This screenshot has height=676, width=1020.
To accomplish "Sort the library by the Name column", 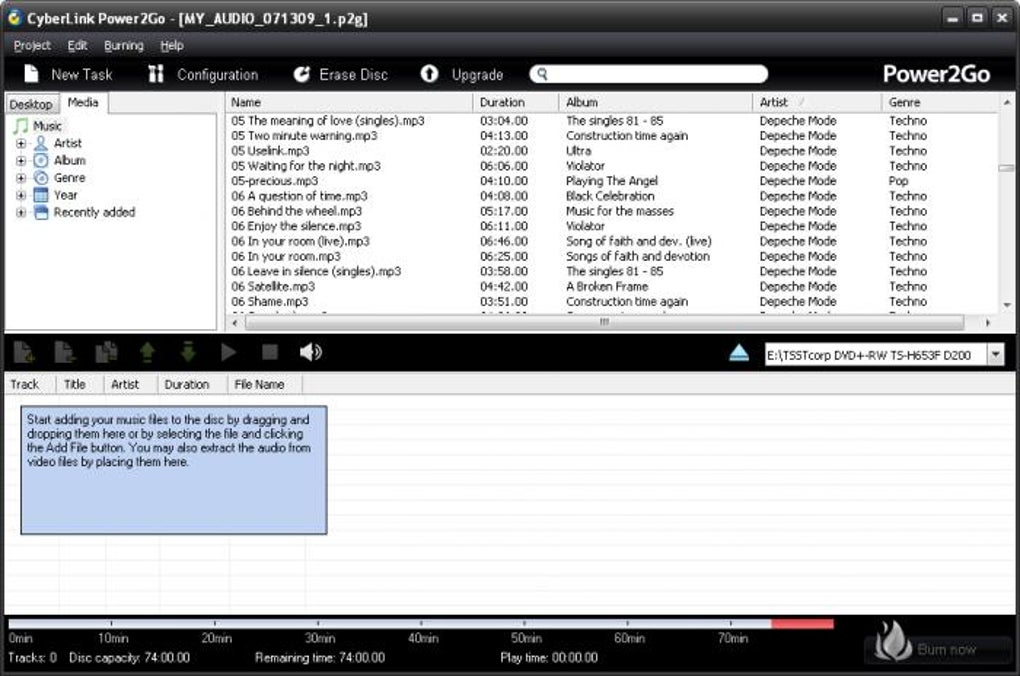I will [x=349, y=102].
